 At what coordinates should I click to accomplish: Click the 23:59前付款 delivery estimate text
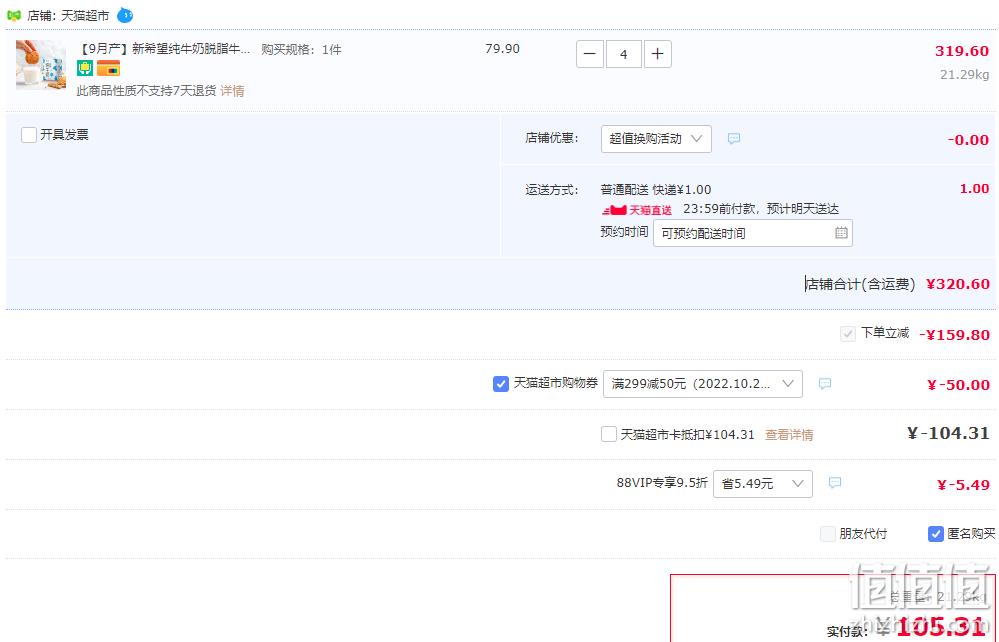tap(761, 209)
